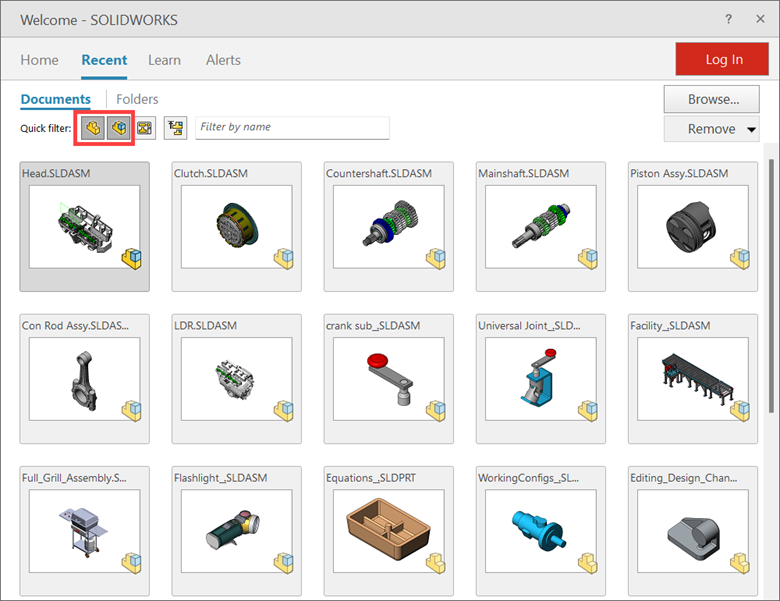Open the Alerts tab

(223, 60)
